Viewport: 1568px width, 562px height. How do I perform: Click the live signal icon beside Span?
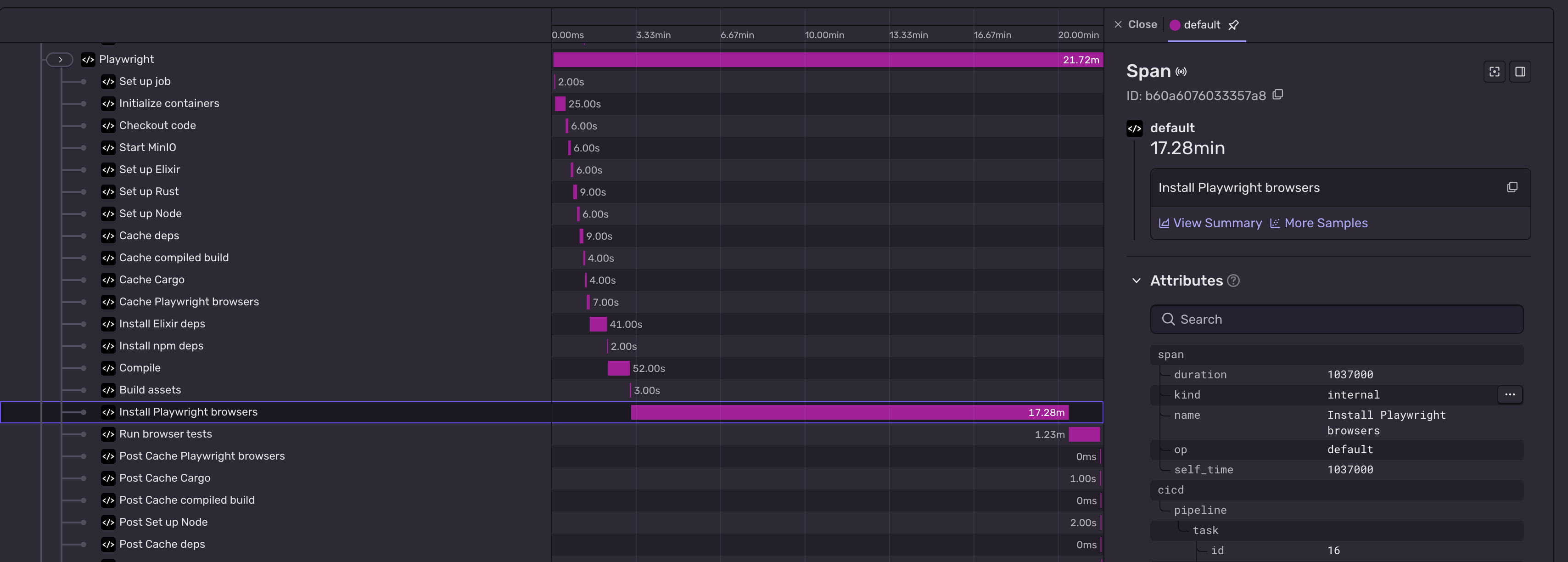click(x=1181, y=72)
